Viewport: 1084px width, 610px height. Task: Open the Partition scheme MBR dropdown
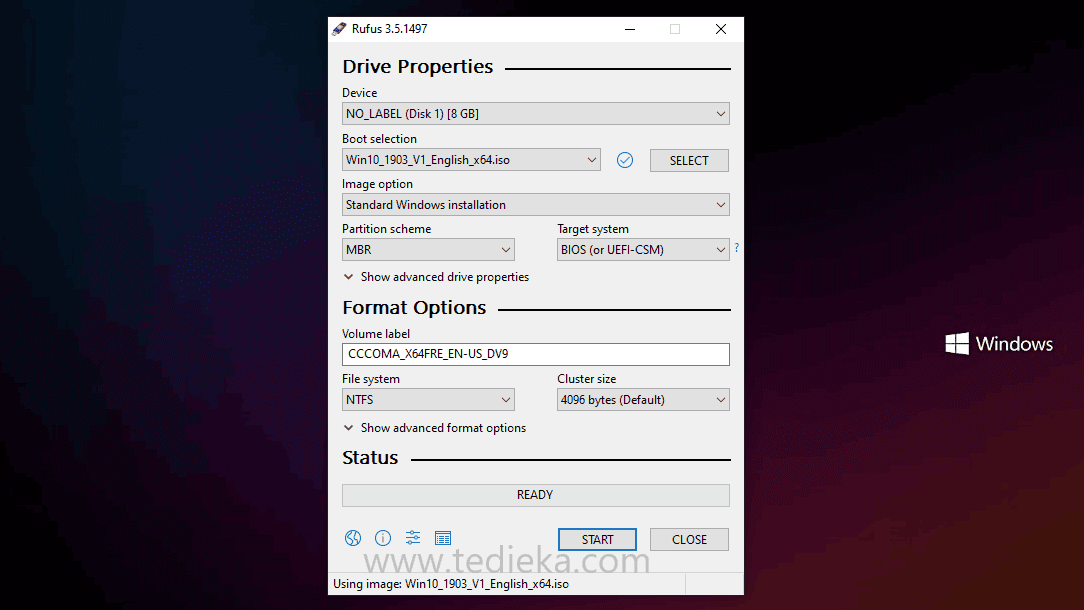click(428, 250)
